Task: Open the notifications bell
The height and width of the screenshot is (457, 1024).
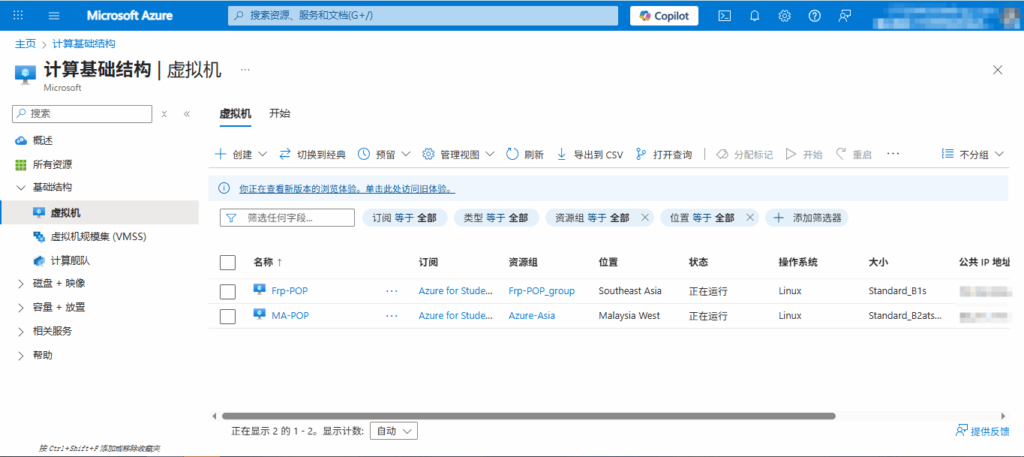Action: (x=754, y=16)
